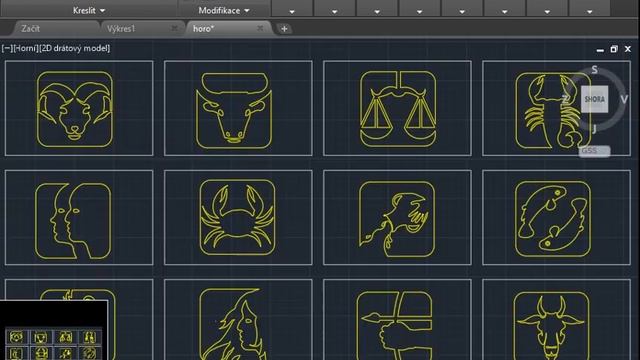Expand the first ribbon panel arrow after Modifikace

point(292,12)
